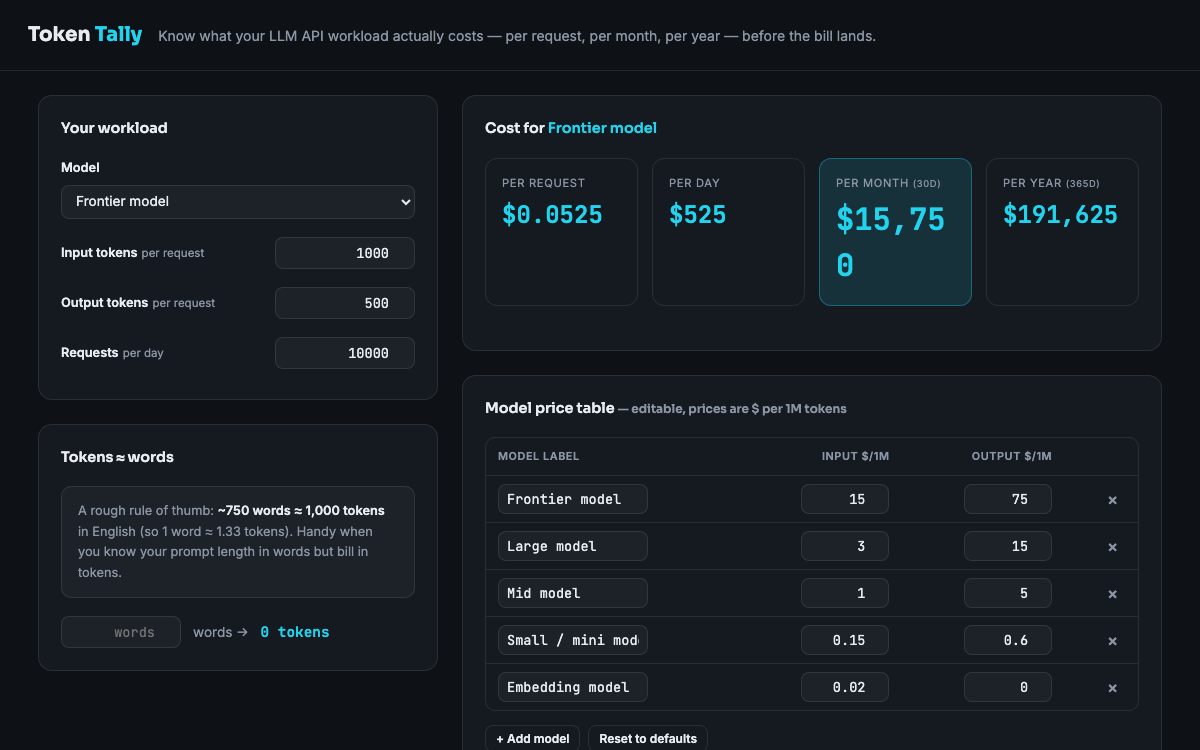Viewport: 1200px width, 750px height.
Task: Remove the Frontier model row
Action: pos(1112,500)
